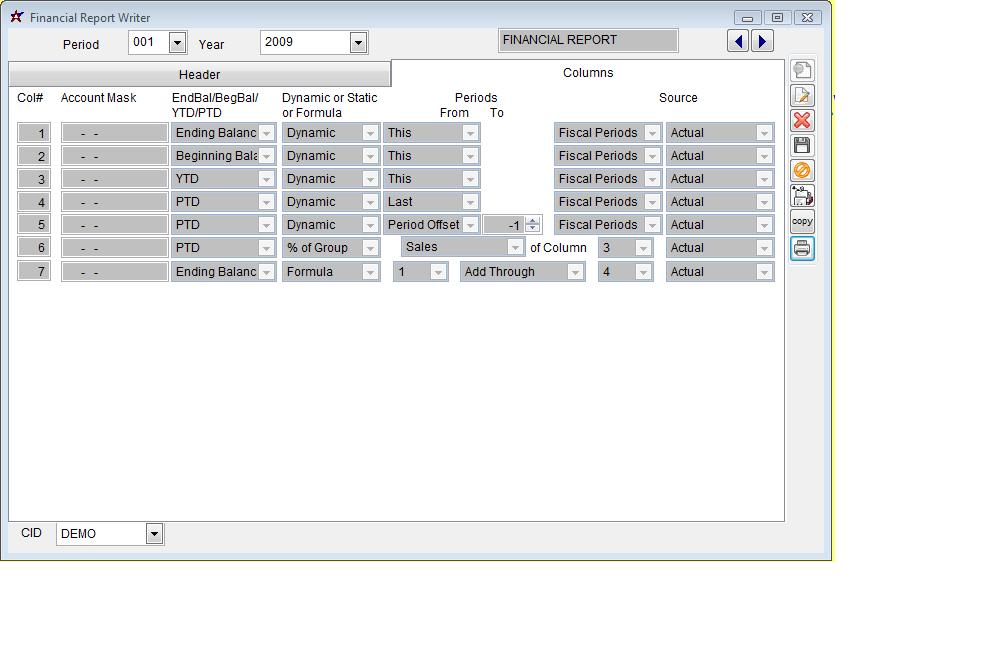
Task: Select the Columns tab
Action: coord(588,73)
